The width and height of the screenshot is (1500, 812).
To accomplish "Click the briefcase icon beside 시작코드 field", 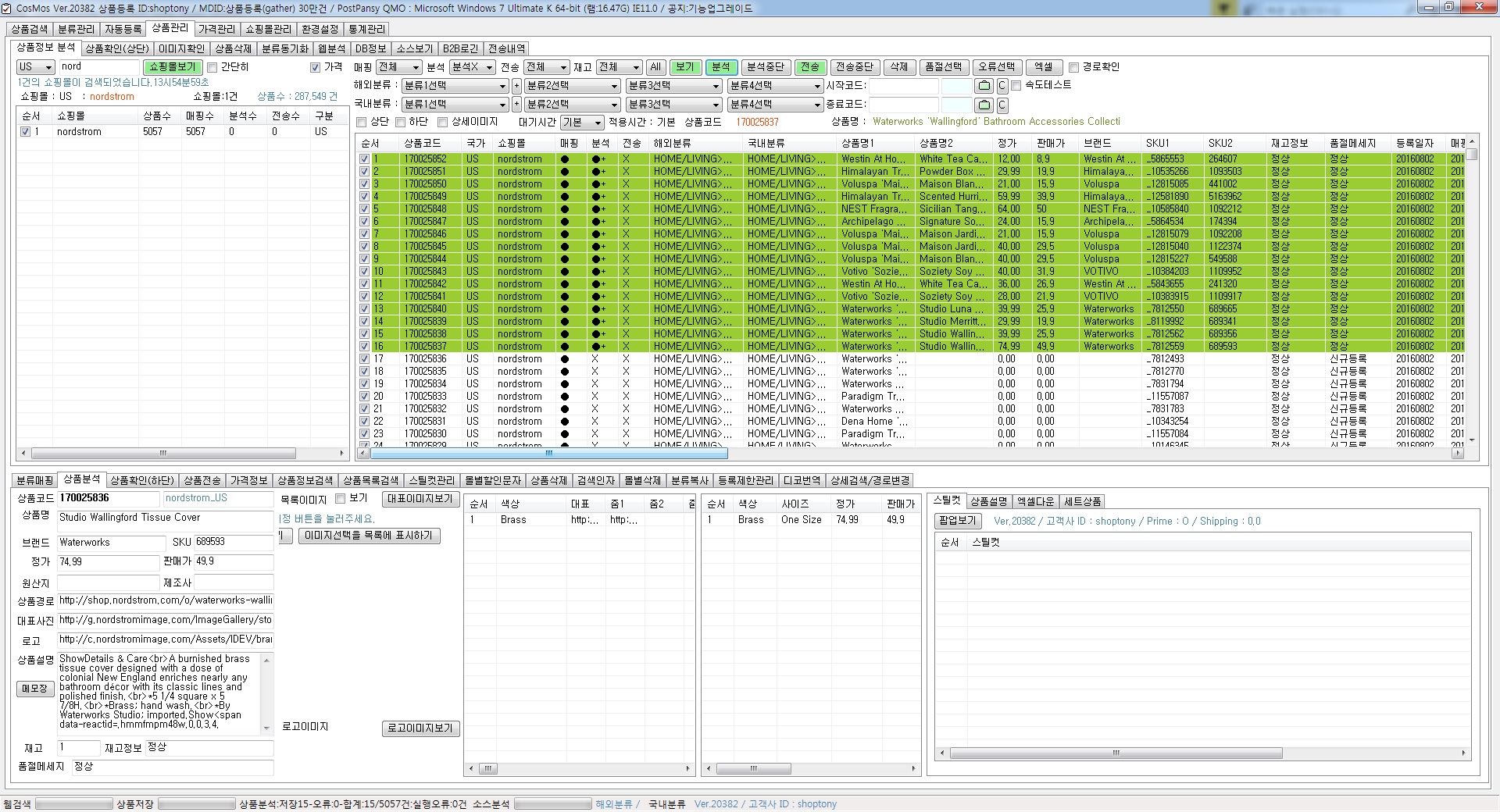I will coord(984,86).
